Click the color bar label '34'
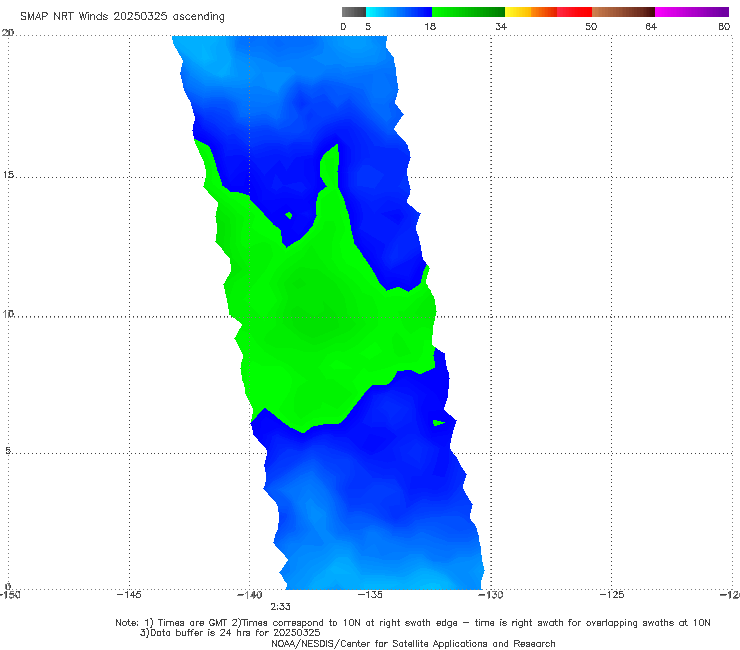 pyautogui.click(x=501, y=26)
